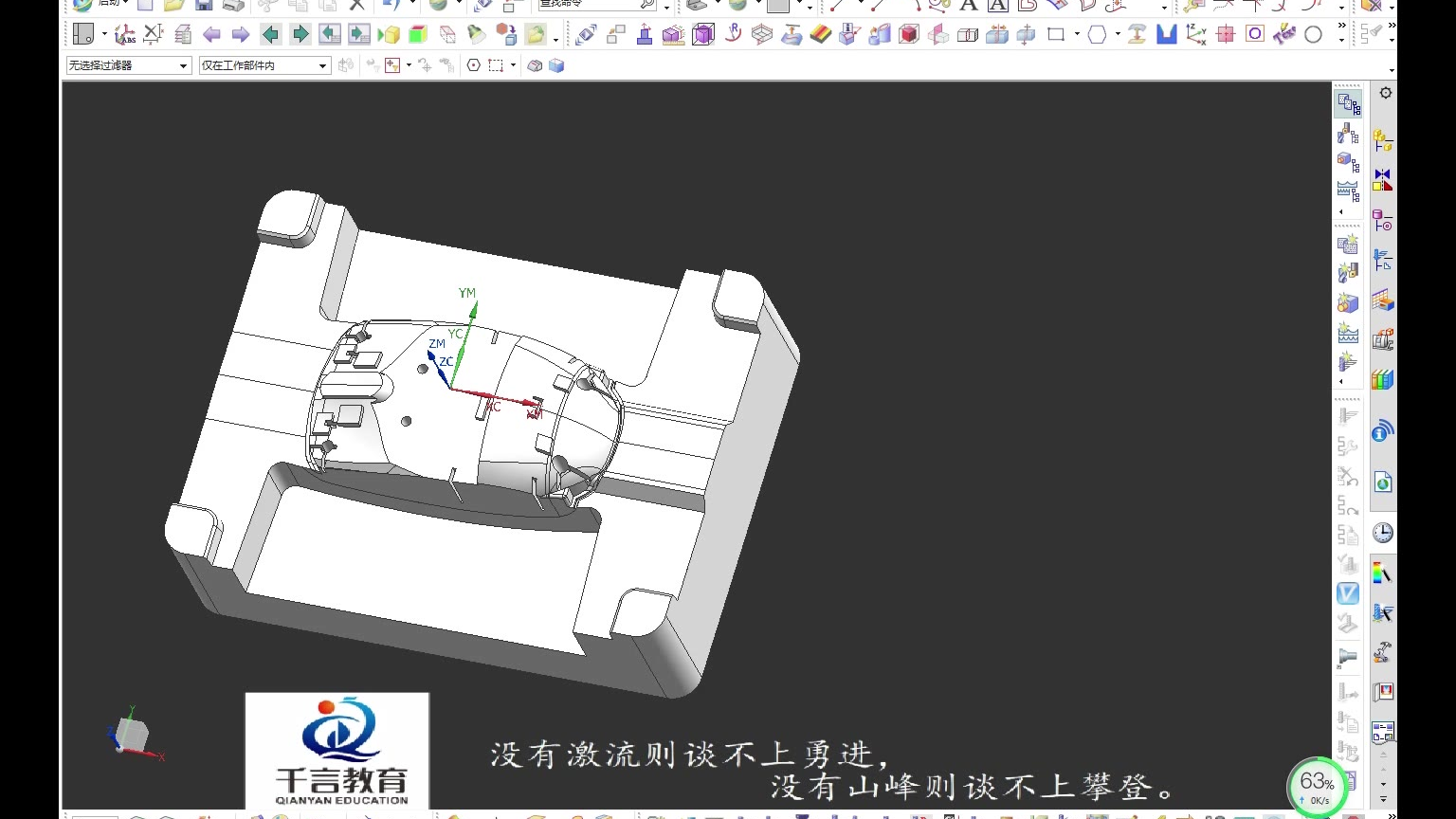Expand the 仅在工作部件内 scope dropdown
The width and height of the screenshot is (1456, 819).
(264, 65)
